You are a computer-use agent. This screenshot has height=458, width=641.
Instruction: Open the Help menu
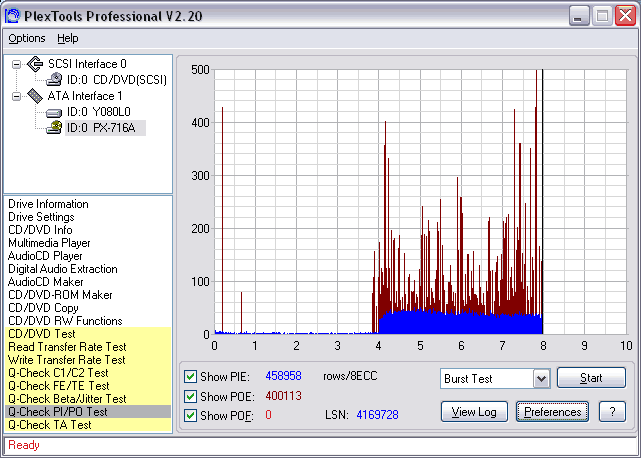pos(67,38)
